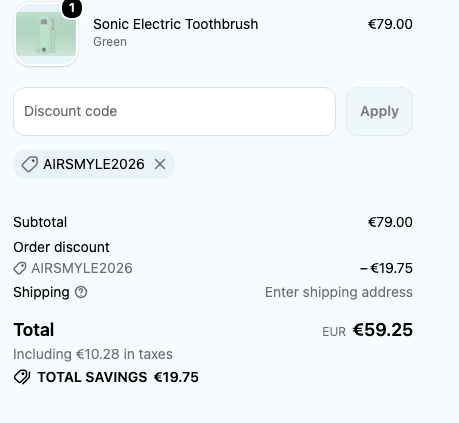Select the Sonic Electric Toothbrush product name

pyautogui.click(x=176, y=24)
